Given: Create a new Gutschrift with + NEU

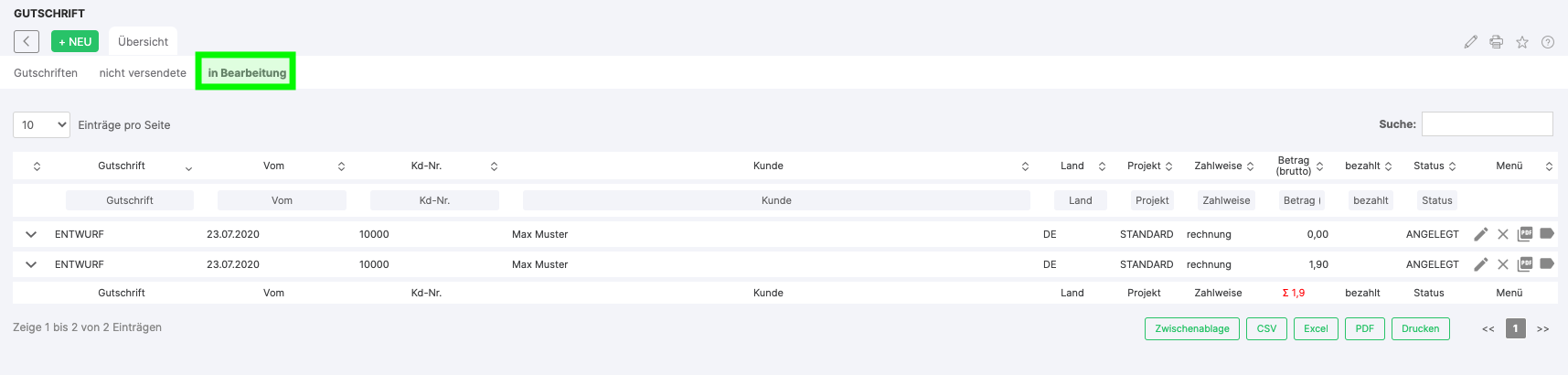Looking at the screenshot, I should tap(75, 42).
